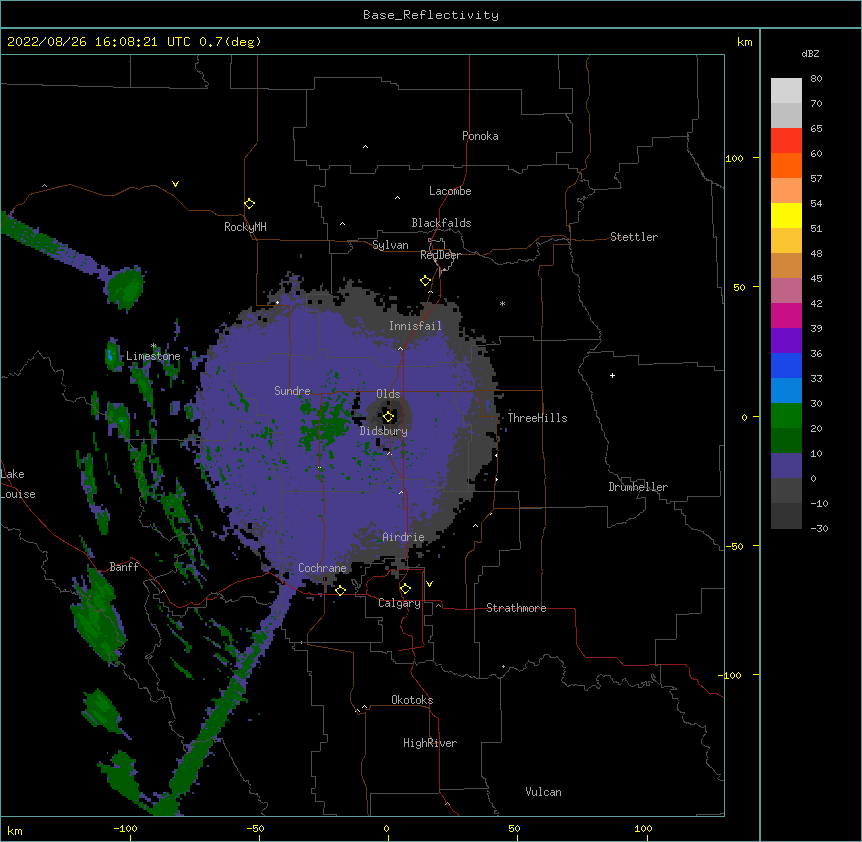Click the Lacombe city label

tap(450, 191)
